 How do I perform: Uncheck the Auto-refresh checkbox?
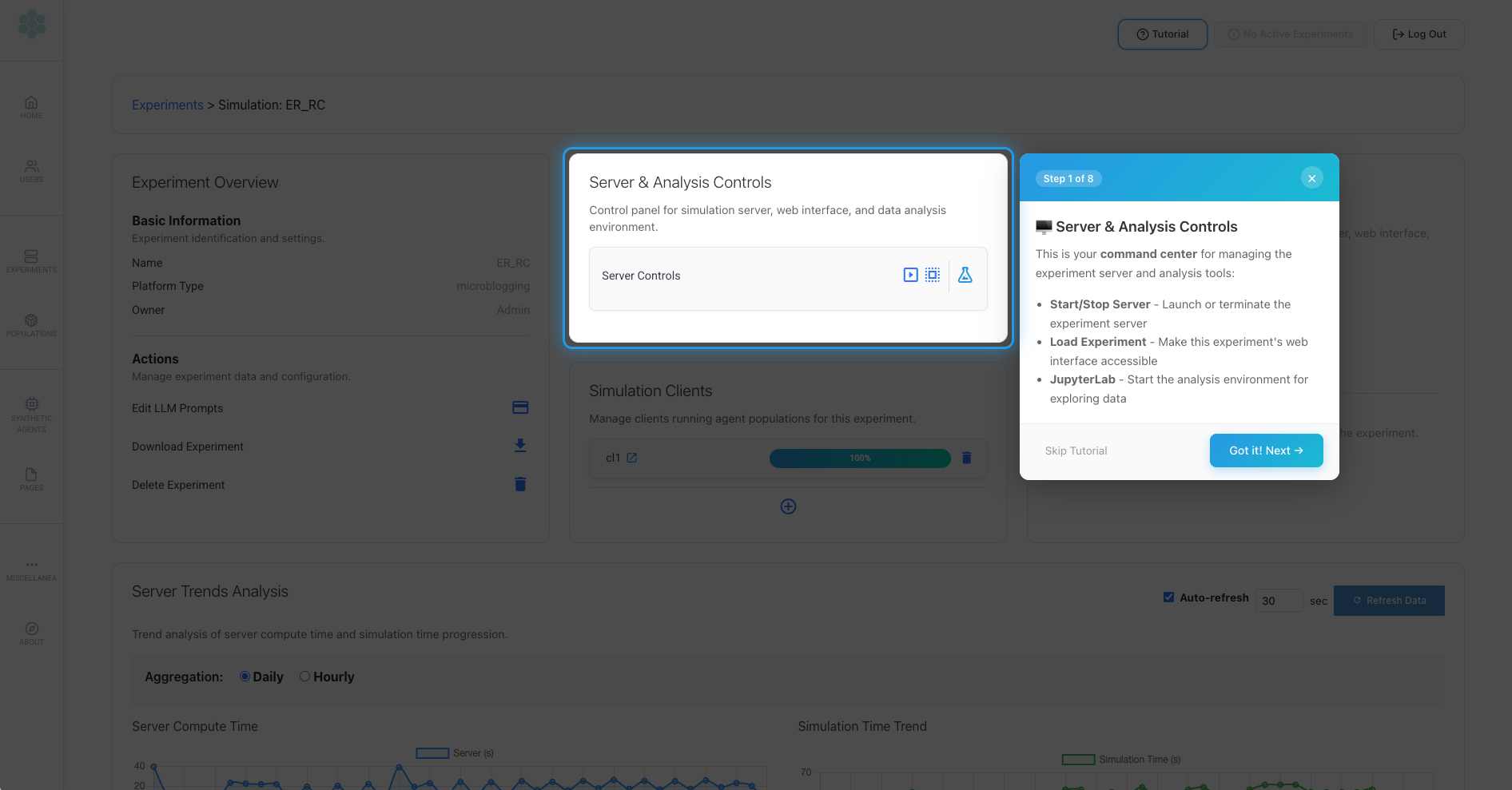(x=1168, y=597)
